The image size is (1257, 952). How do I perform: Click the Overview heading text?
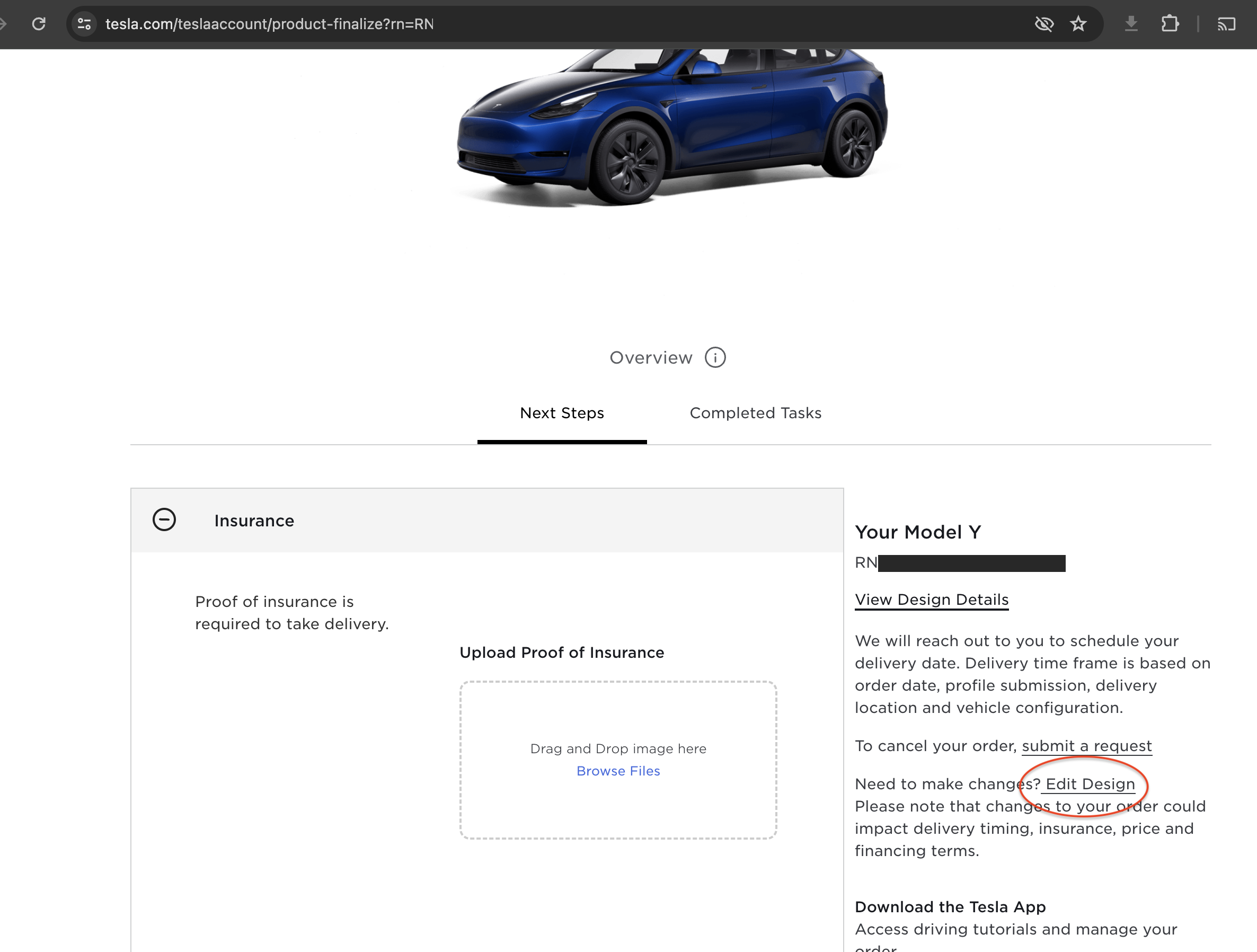click(651, 357)
